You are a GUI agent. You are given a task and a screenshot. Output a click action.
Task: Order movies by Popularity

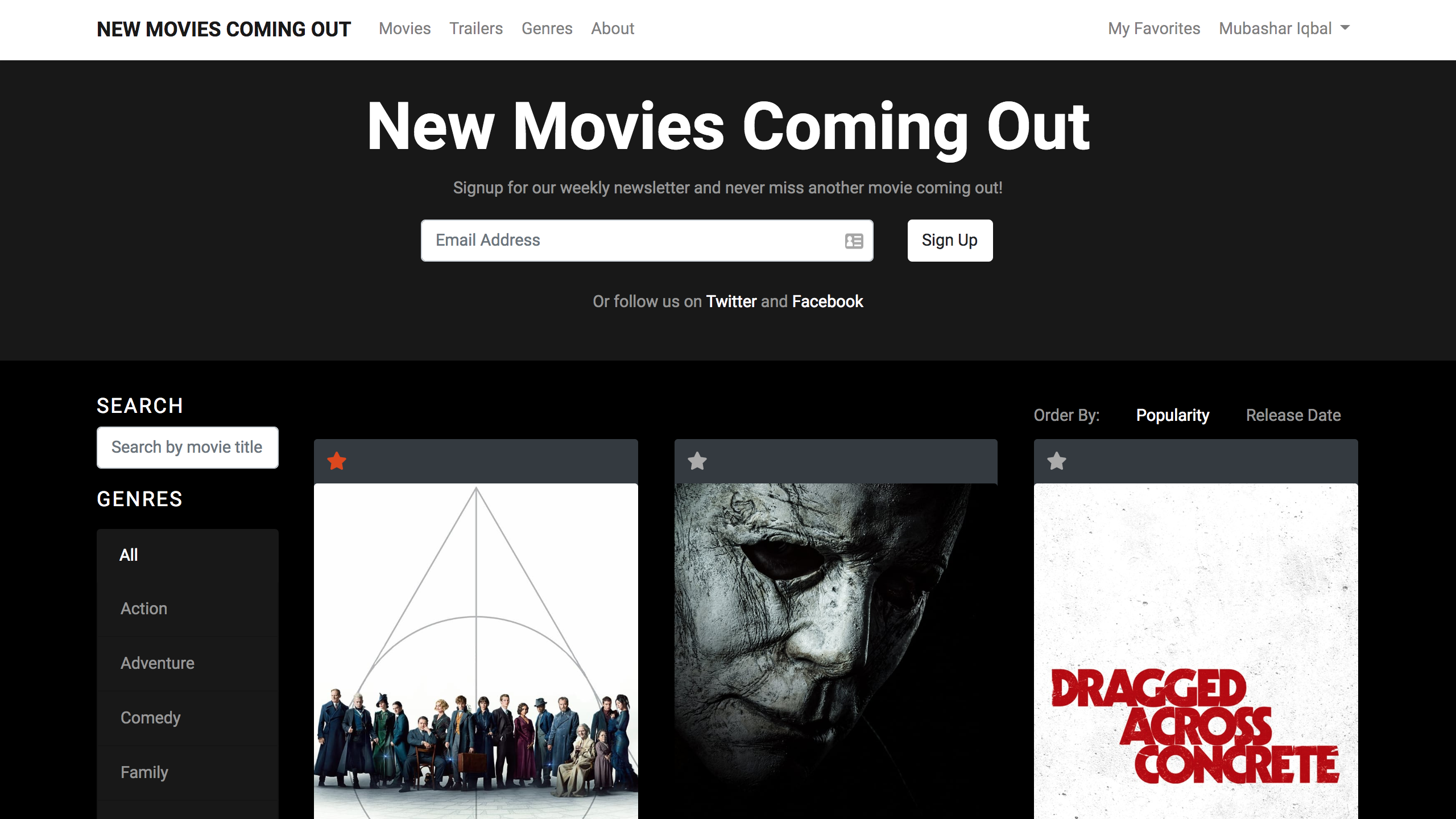tap(1172, 415)
